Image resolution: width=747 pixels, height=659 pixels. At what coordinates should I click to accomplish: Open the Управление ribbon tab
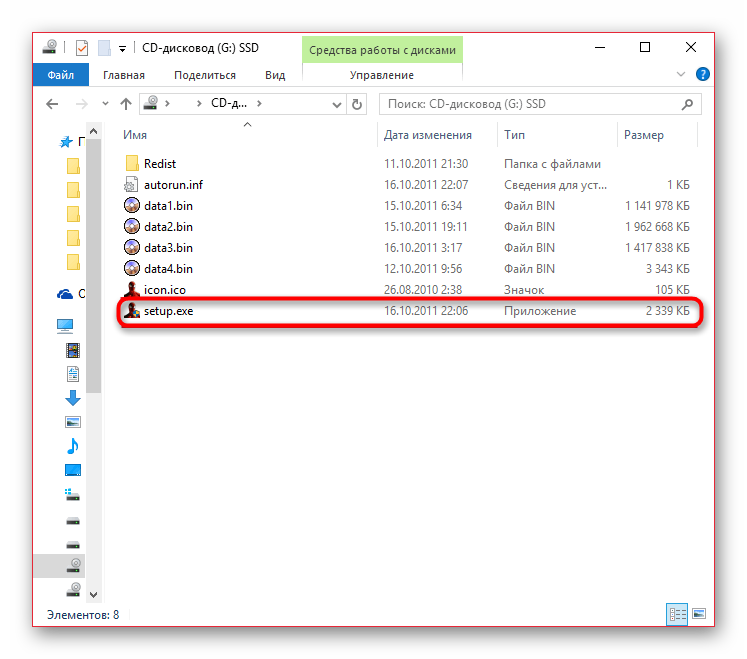pos(382,75)
